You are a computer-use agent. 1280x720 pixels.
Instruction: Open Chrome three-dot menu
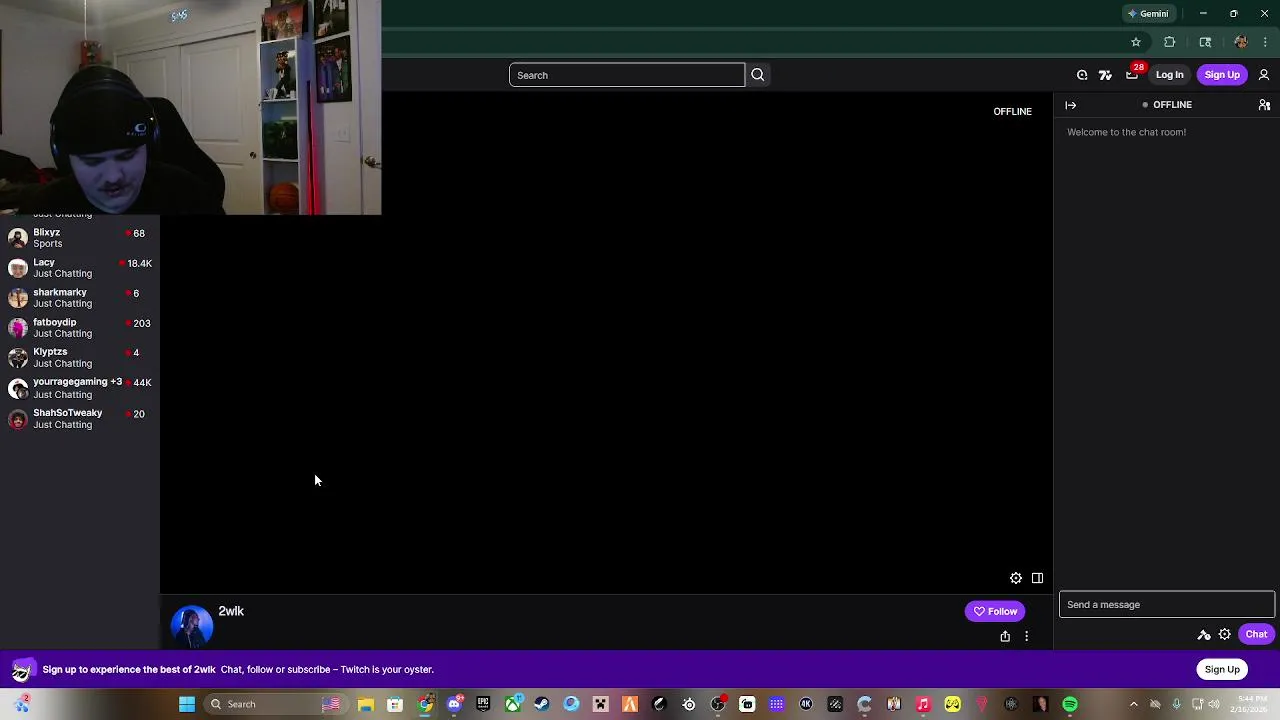(x=1265, y=42)
